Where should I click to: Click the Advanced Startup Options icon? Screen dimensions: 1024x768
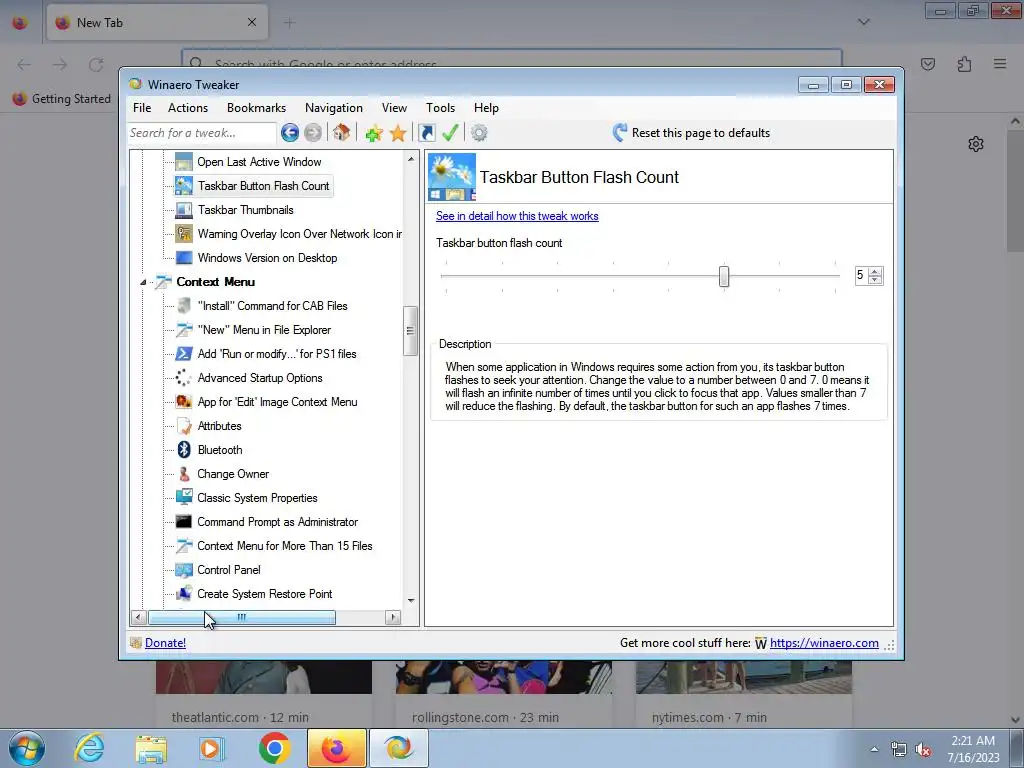pyautogui.click(x=184, y=377)
